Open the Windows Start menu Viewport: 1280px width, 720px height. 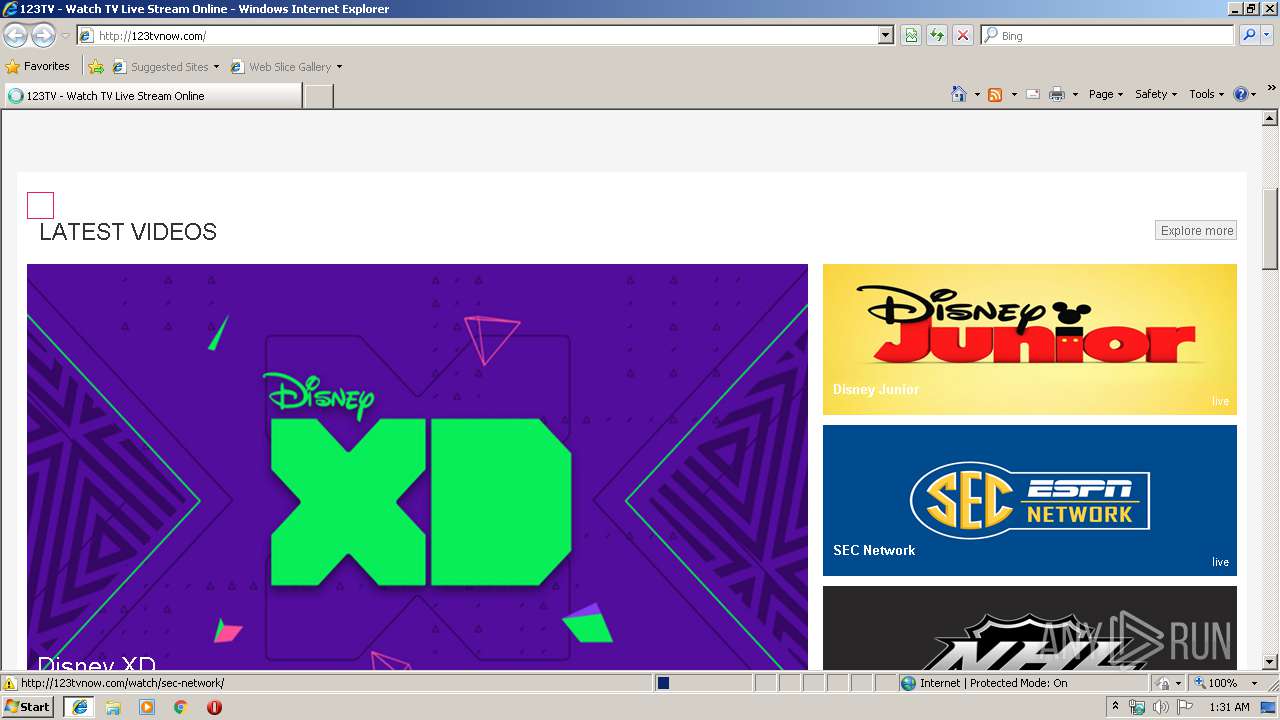tap(28, 706)
